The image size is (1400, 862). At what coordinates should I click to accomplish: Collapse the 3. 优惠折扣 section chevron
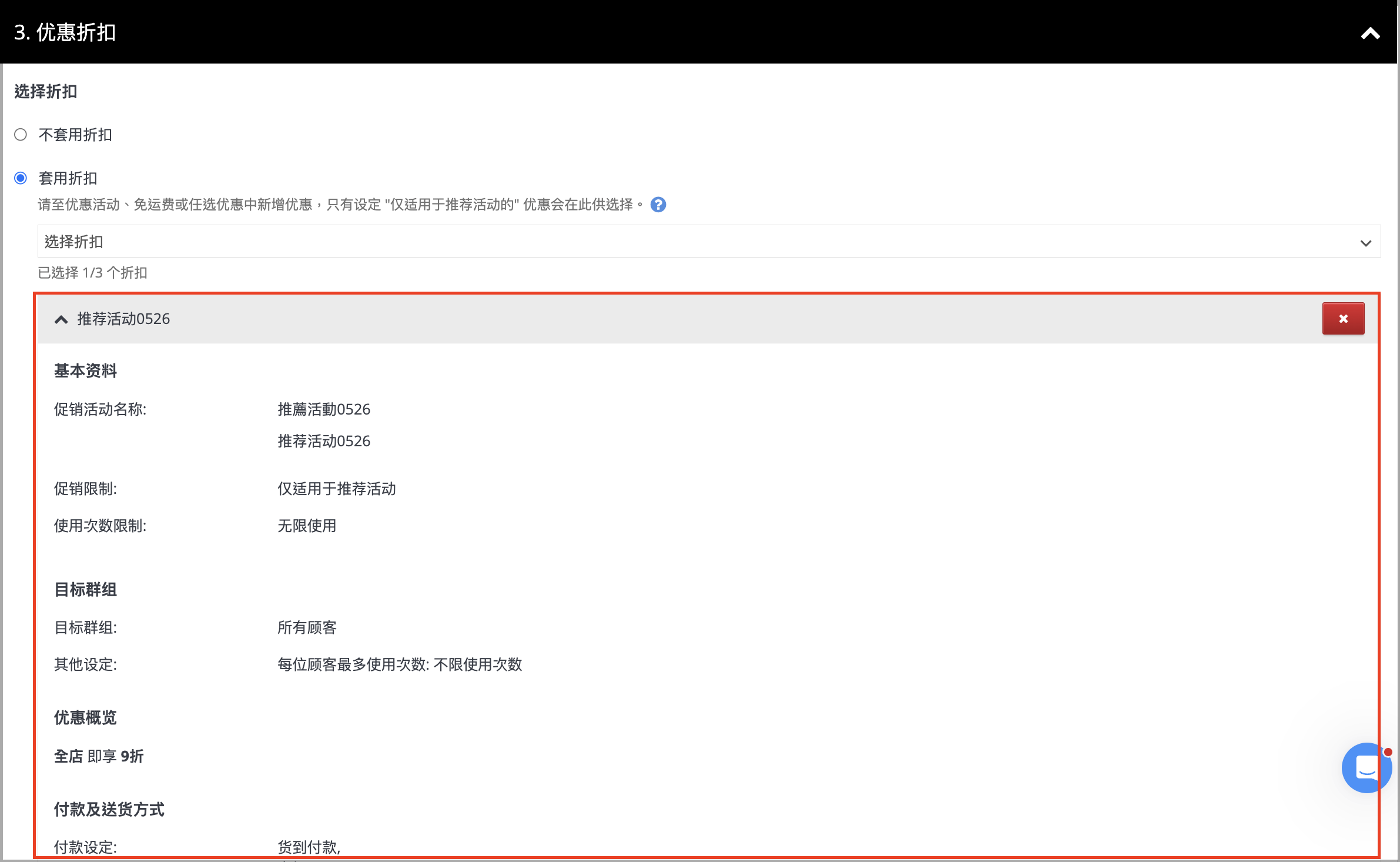coord(1370,34)
